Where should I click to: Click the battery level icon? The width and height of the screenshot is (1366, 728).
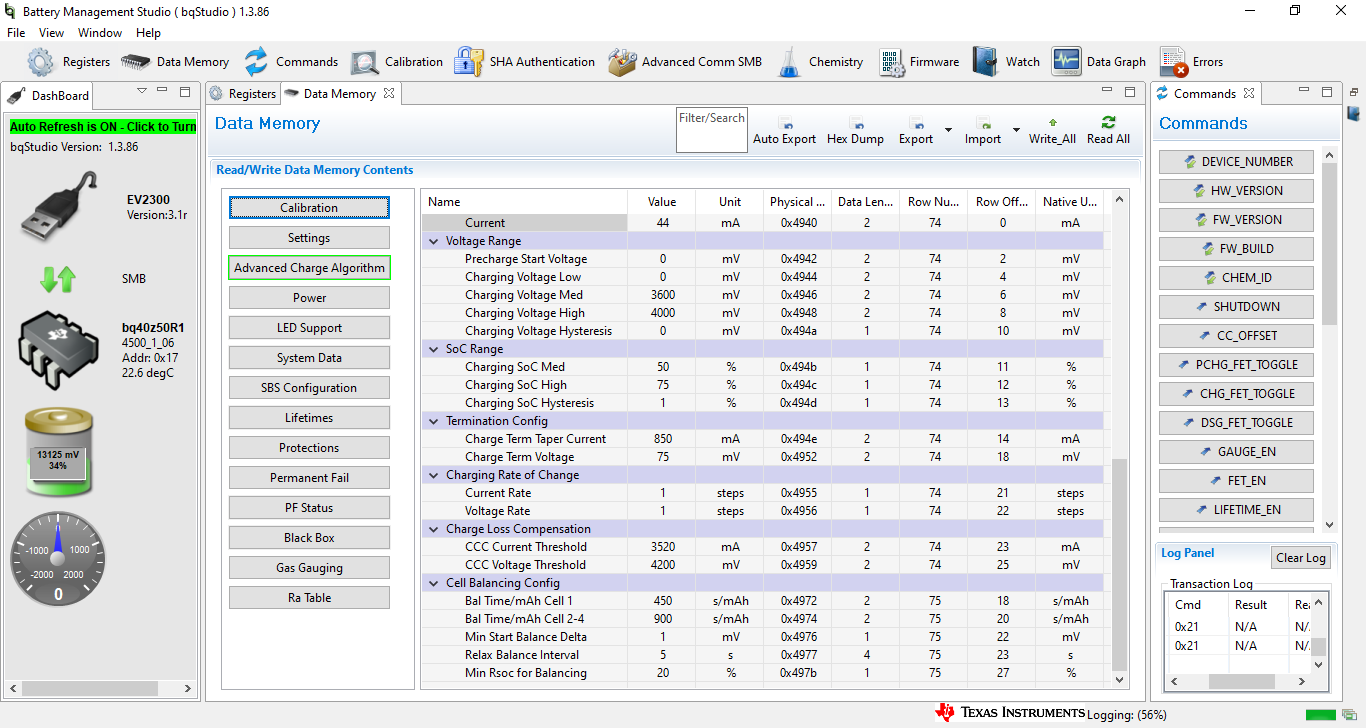[x=58, y=453]
